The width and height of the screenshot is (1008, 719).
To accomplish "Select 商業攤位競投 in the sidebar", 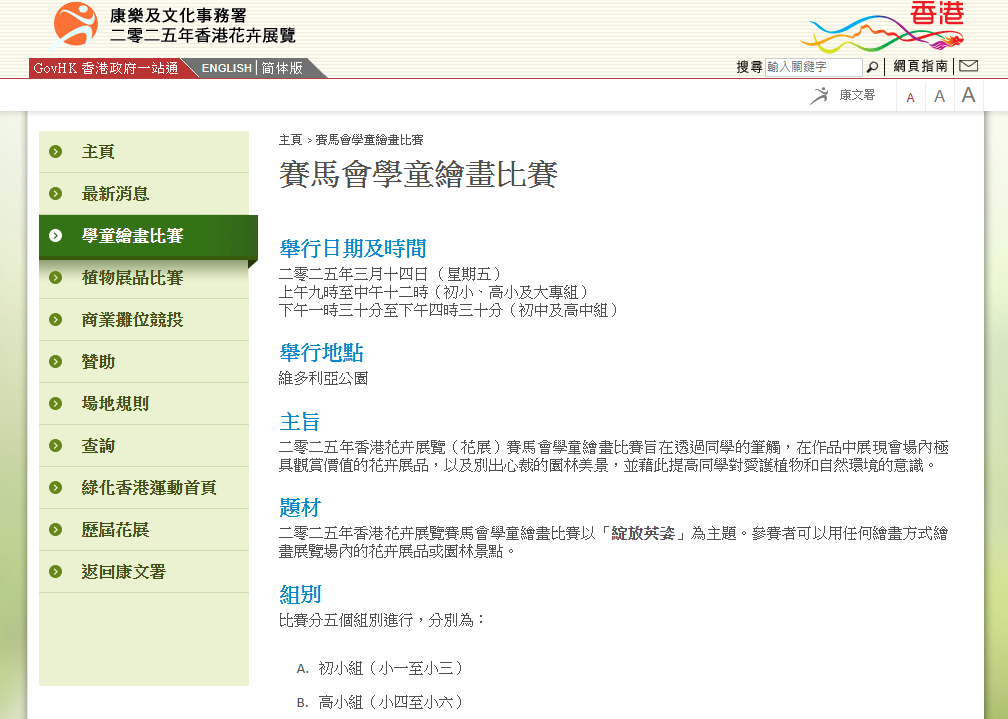I will point(132,320).
